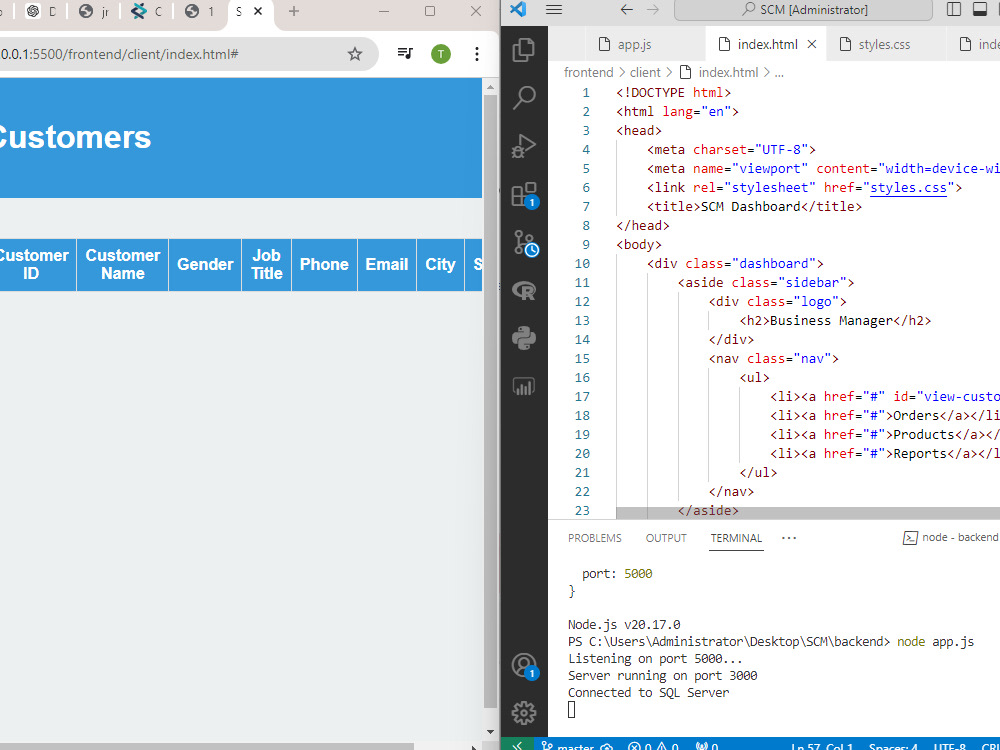Image resolution: width=1000 pixels, height=750 pixels.
Task: Select the client folder in the breadcrumb
Action: pos(645,73)
